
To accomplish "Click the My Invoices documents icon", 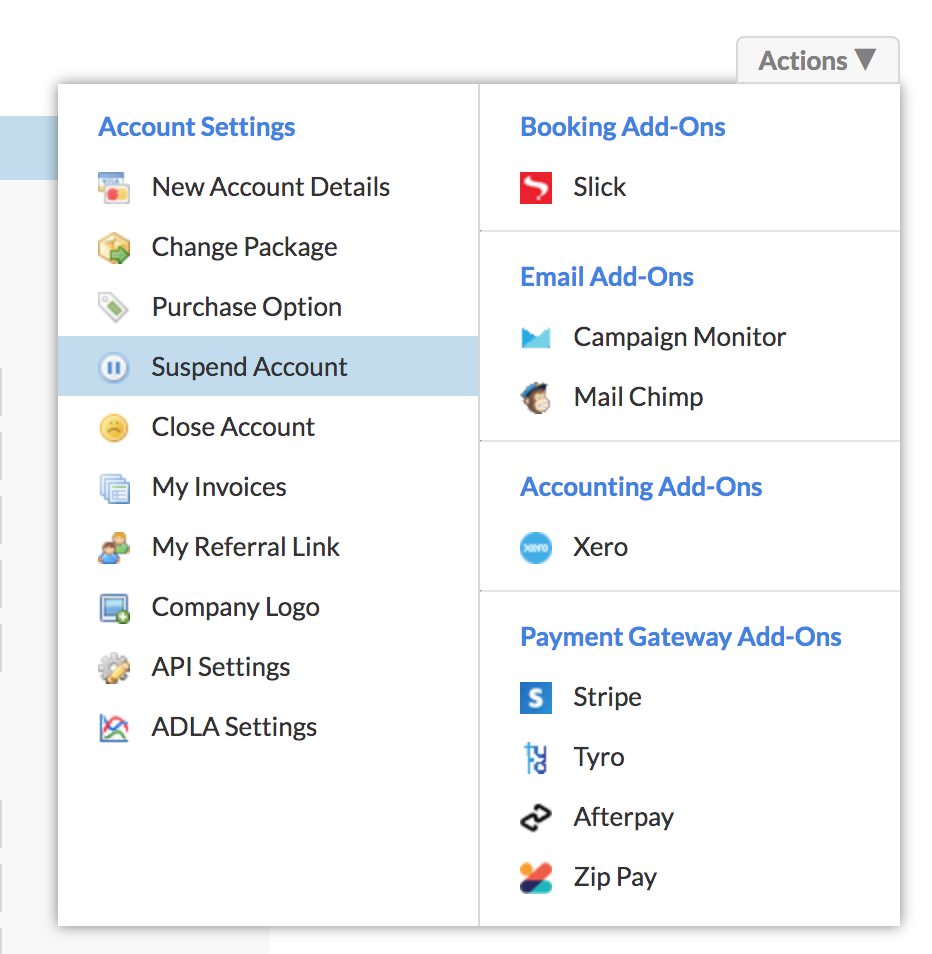I will 114,488.
